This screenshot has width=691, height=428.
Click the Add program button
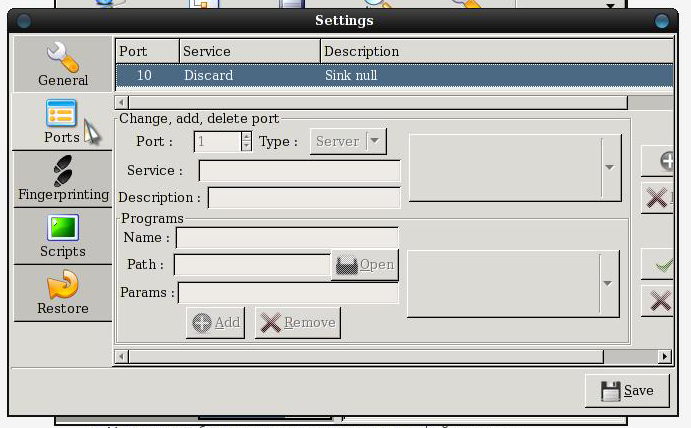215,323
